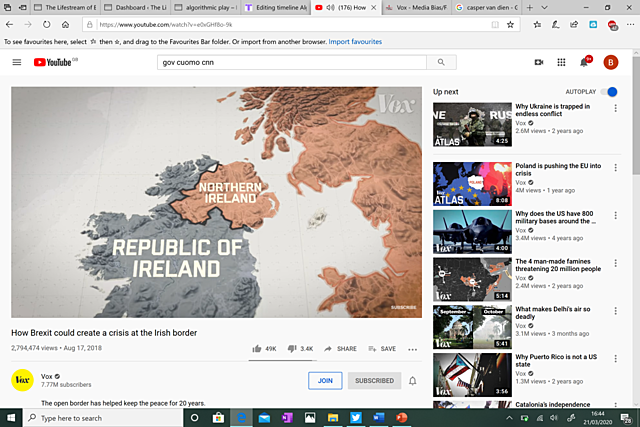Switch to the Dashboard tab
This screenshot has width=640, height=427.
(x=135, y=7)
